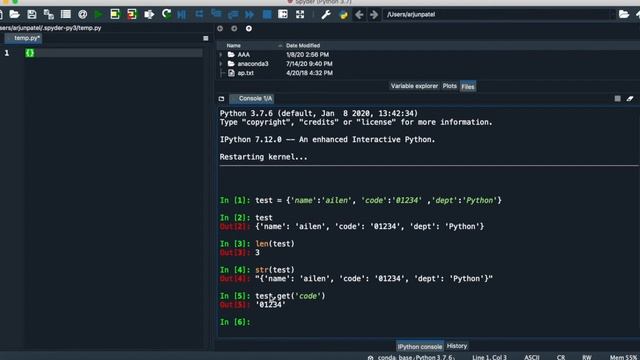
Task: Click the Line 1, Col 3 status
Action: click(x=489, y=357)
